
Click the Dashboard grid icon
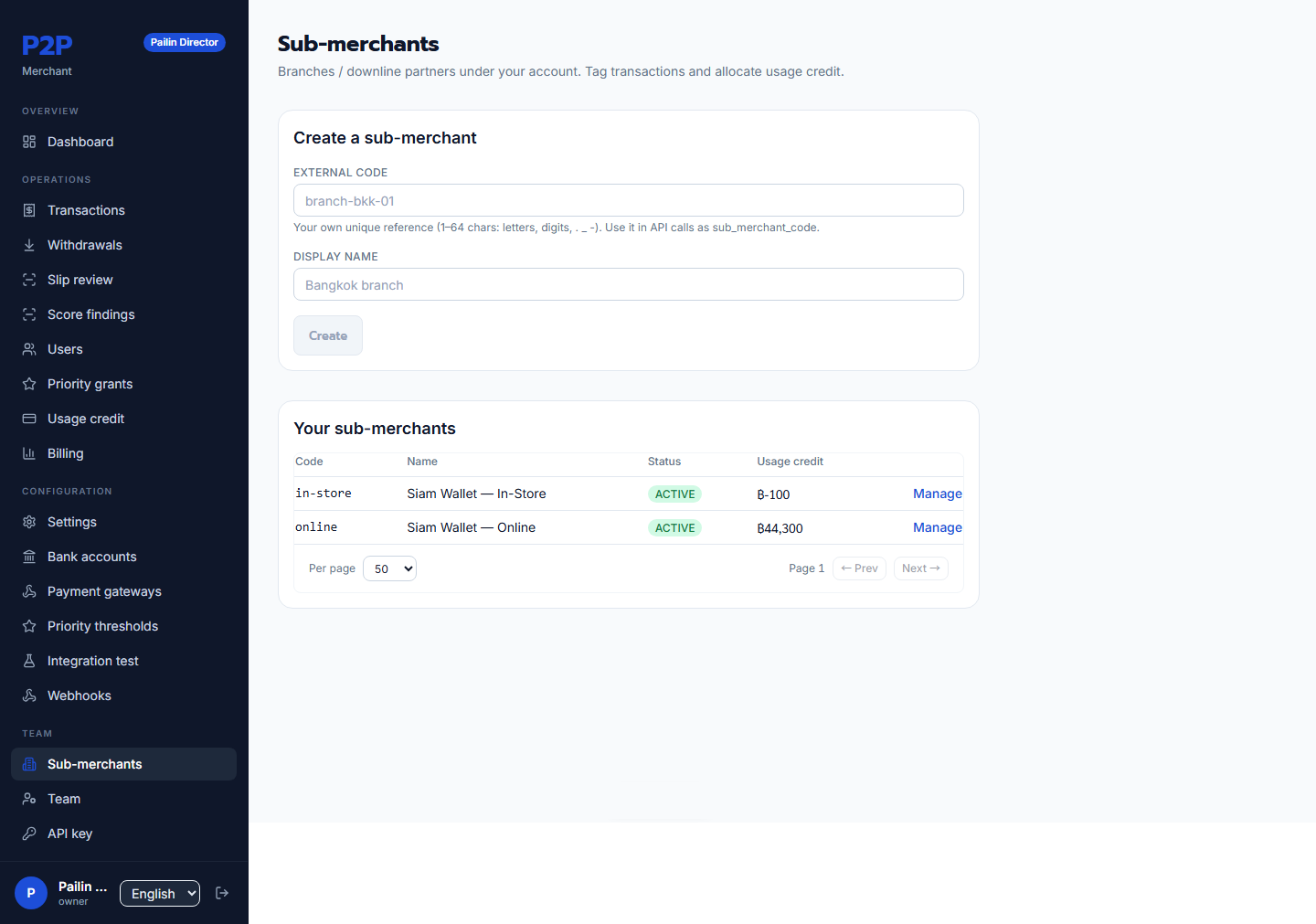pyautogui.click(x=29, y=142)
